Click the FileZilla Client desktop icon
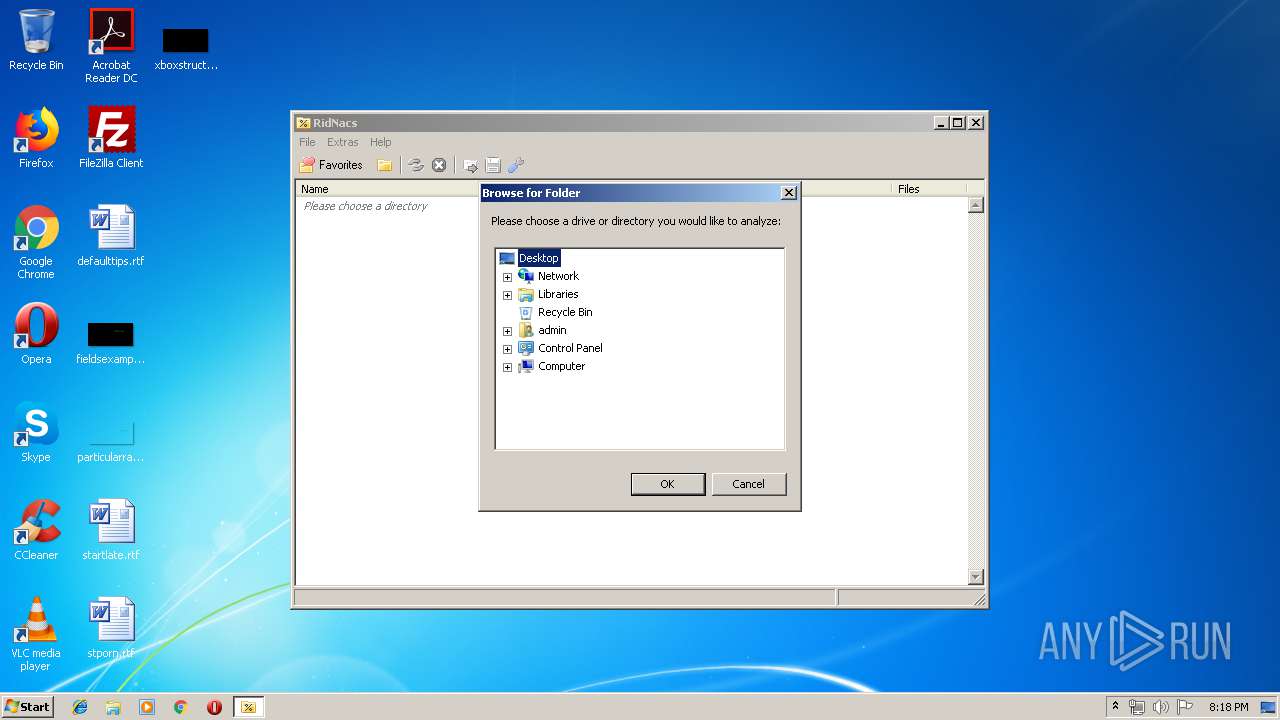This screenshot has width=1280, height=720. (x=111, y=138)
